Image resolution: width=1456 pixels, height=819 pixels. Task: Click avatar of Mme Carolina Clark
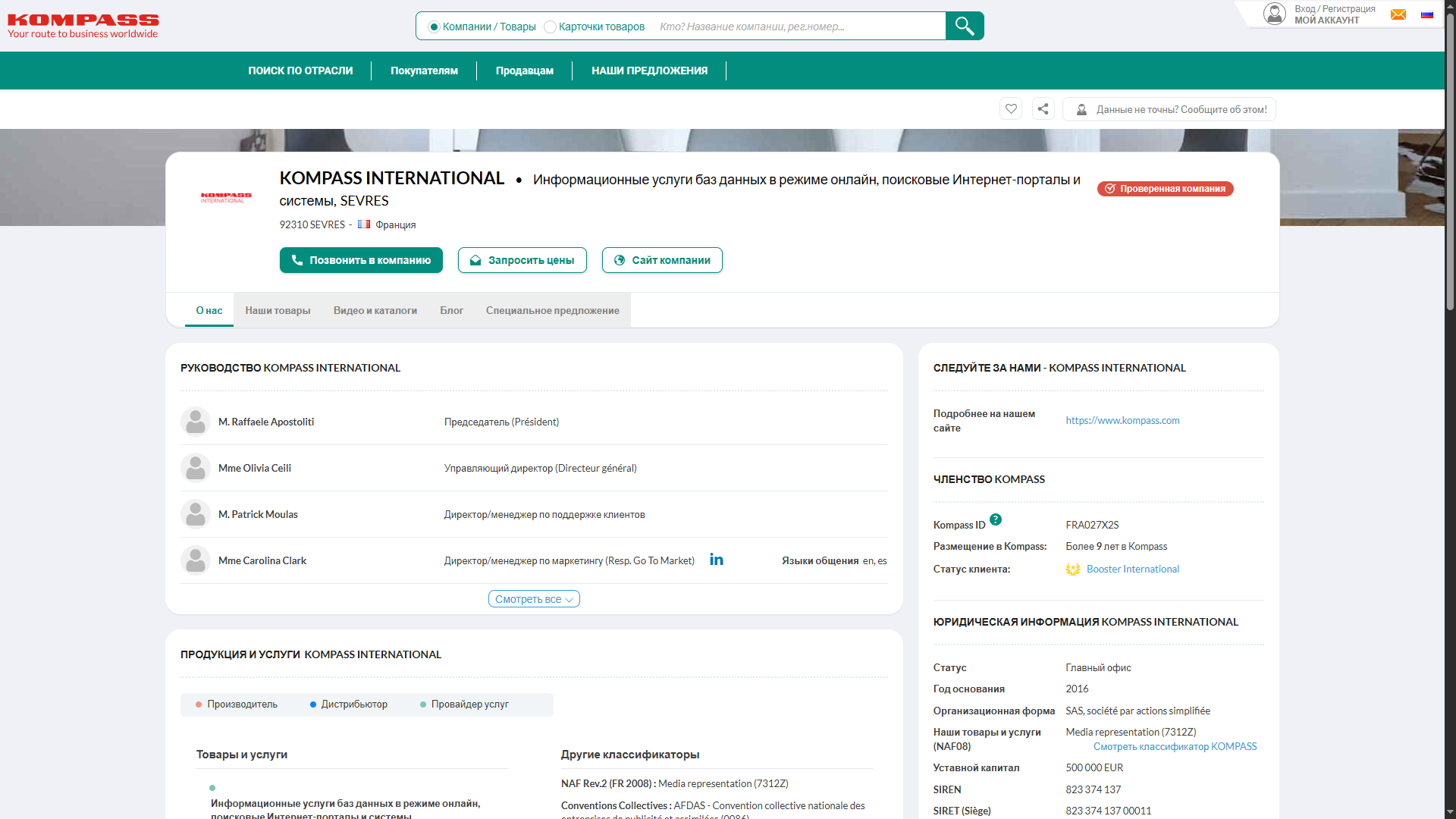click(196, 560)
